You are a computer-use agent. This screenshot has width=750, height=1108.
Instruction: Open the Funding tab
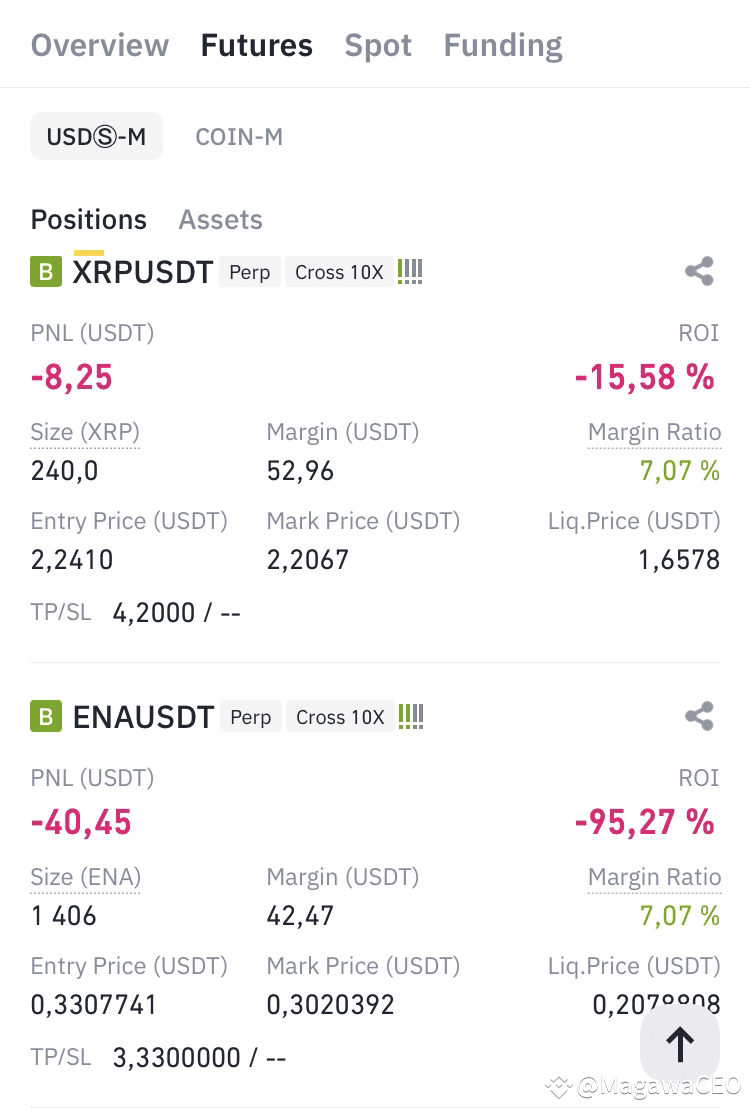(x=503, y=45)
